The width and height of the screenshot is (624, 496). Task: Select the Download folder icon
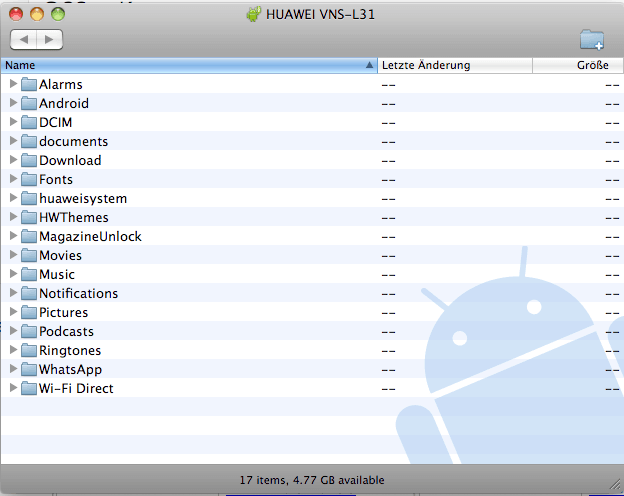tap(29, 160)
